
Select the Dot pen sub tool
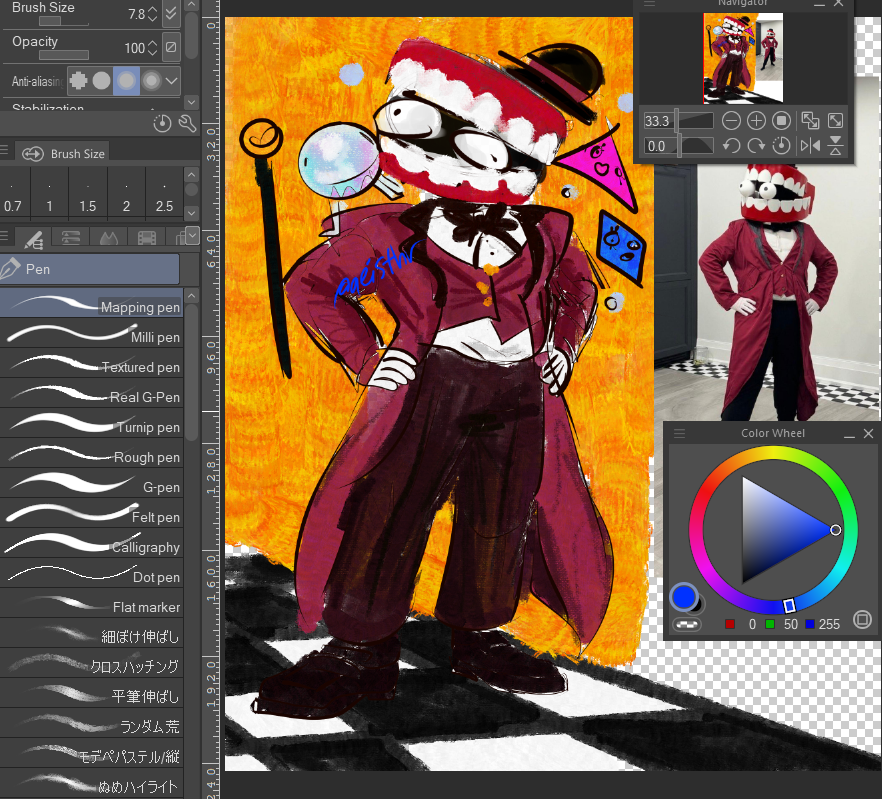92,573
